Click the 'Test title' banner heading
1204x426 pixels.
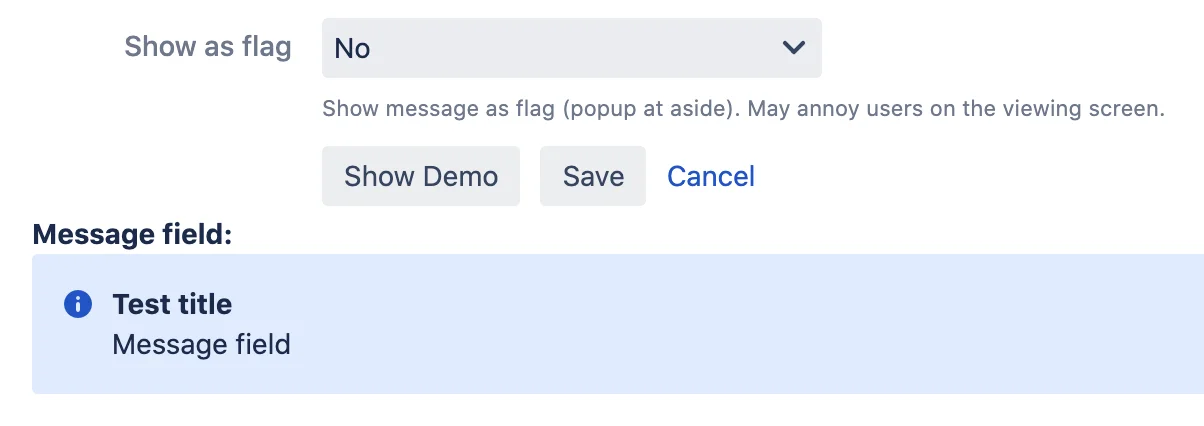tap(172, 304)
